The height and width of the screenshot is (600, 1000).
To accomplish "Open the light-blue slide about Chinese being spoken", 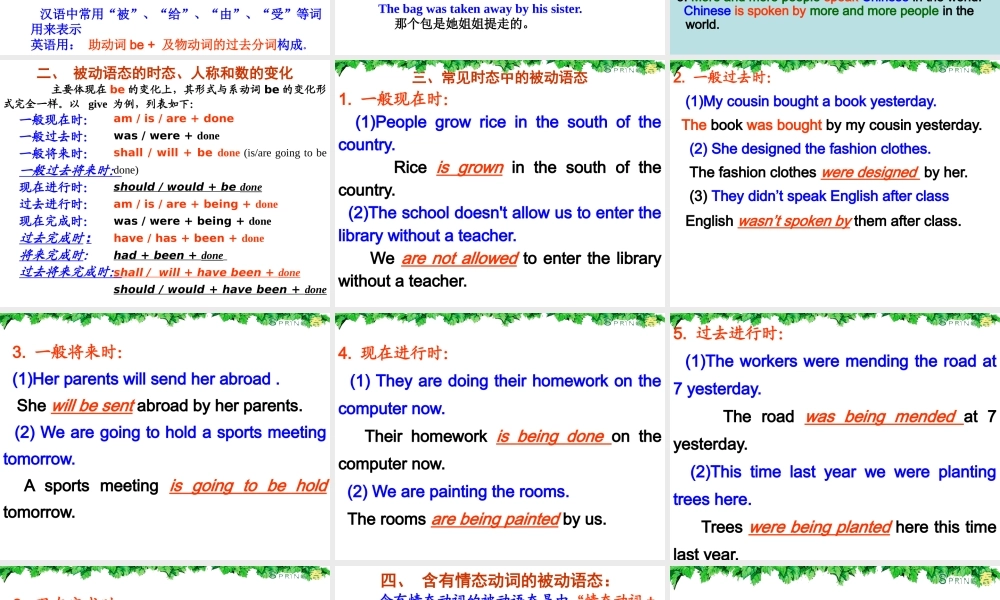I will pyautogui.click(x=835, y=27).
